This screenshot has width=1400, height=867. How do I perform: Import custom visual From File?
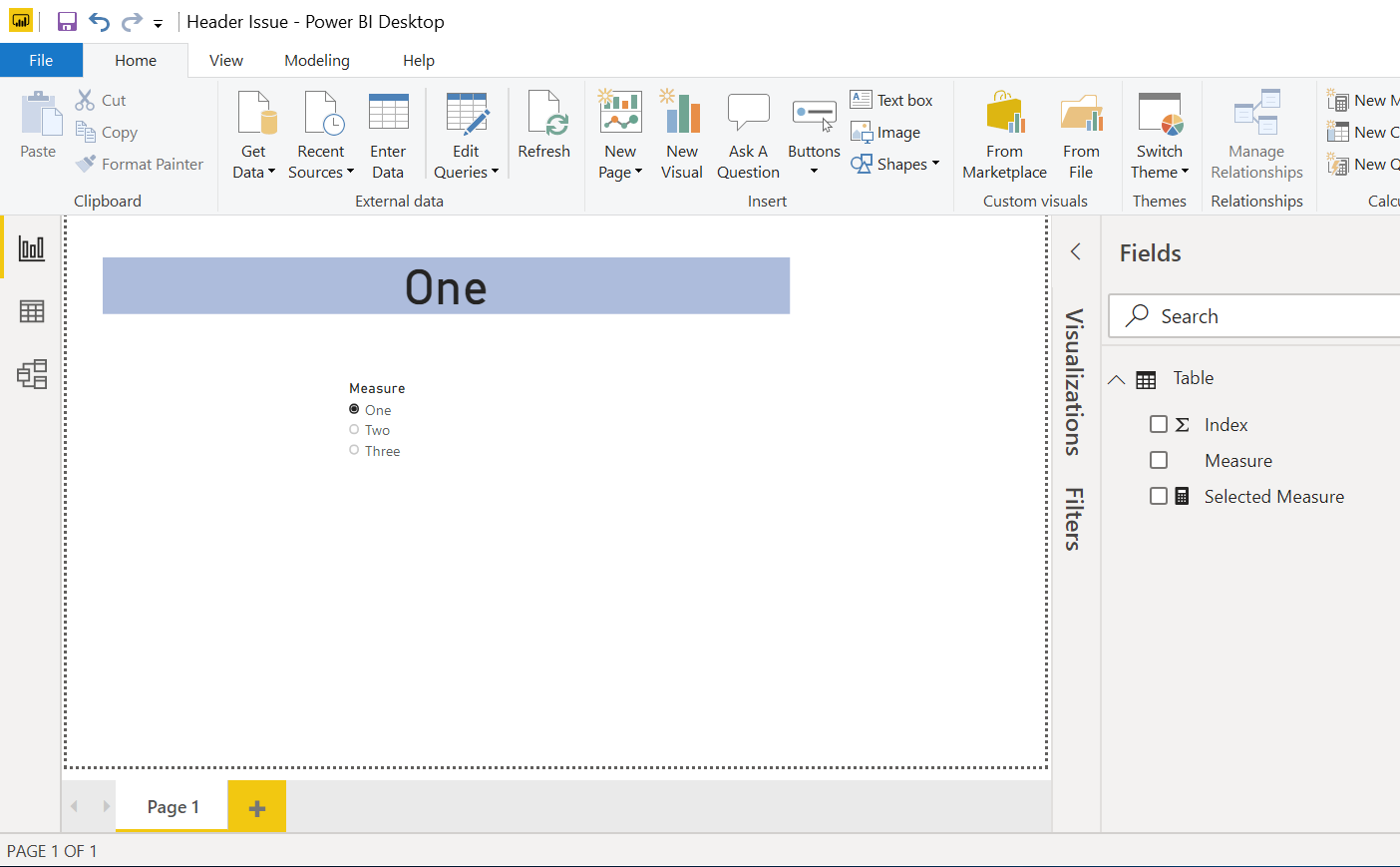point(1081,135)
